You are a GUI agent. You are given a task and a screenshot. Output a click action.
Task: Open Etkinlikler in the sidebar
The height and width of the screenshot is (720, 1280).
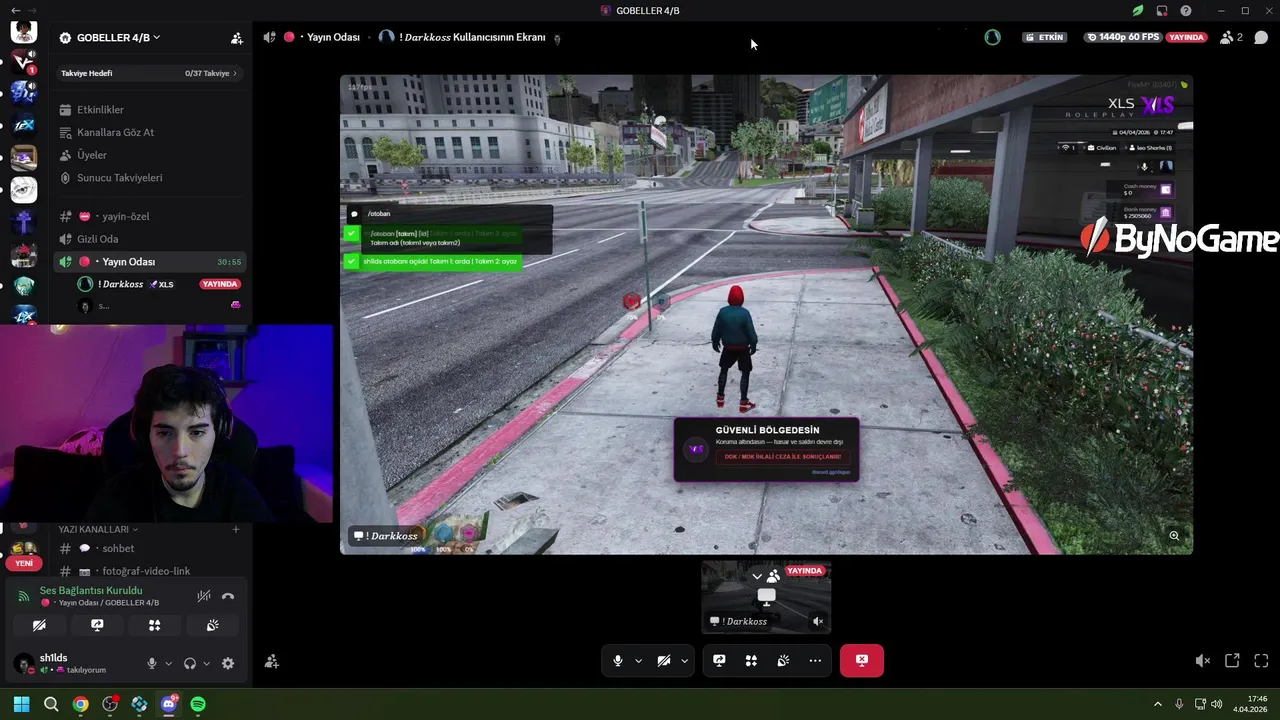coord(148,110)
